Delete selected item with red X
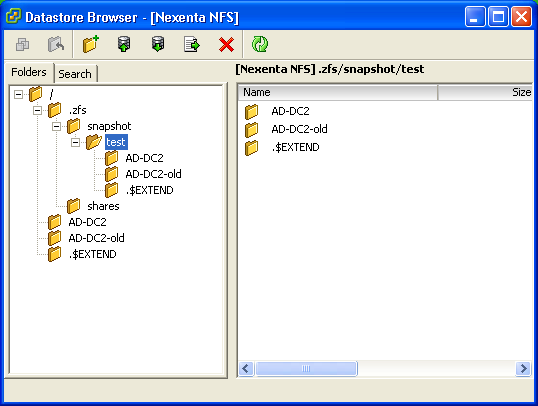This screenshot has height=406, width=538. pyautogui.click(x=226, y=45)
